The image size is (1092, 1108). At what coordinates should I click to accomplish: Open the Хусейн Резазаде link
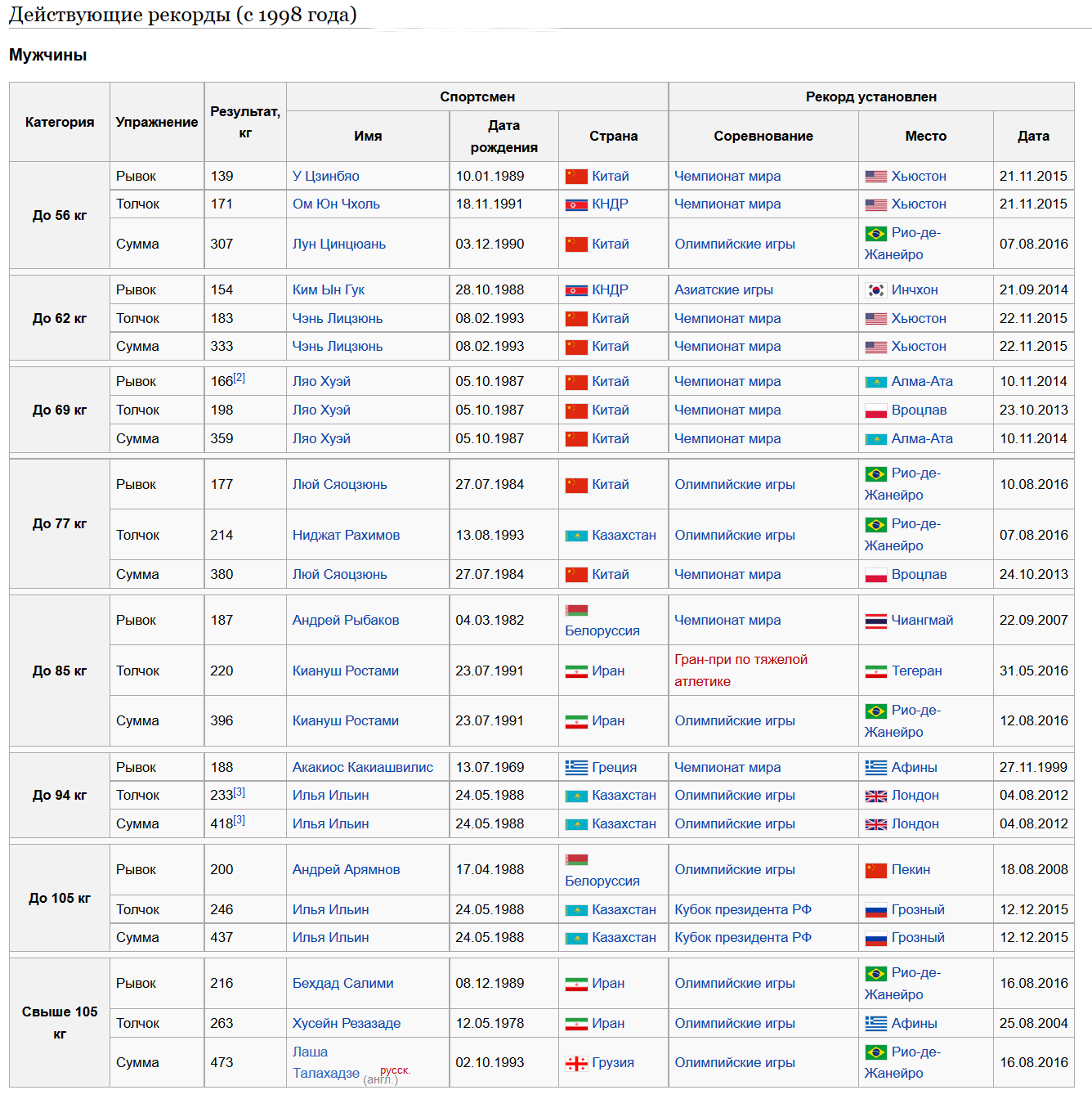tap(347, 1023)
